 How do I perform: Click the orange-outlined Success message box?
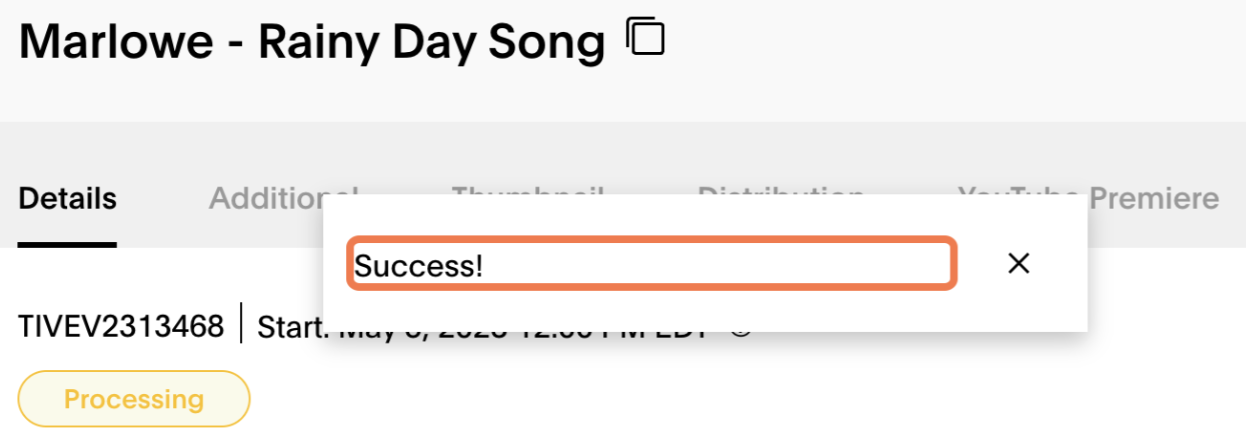pos(652,264)
